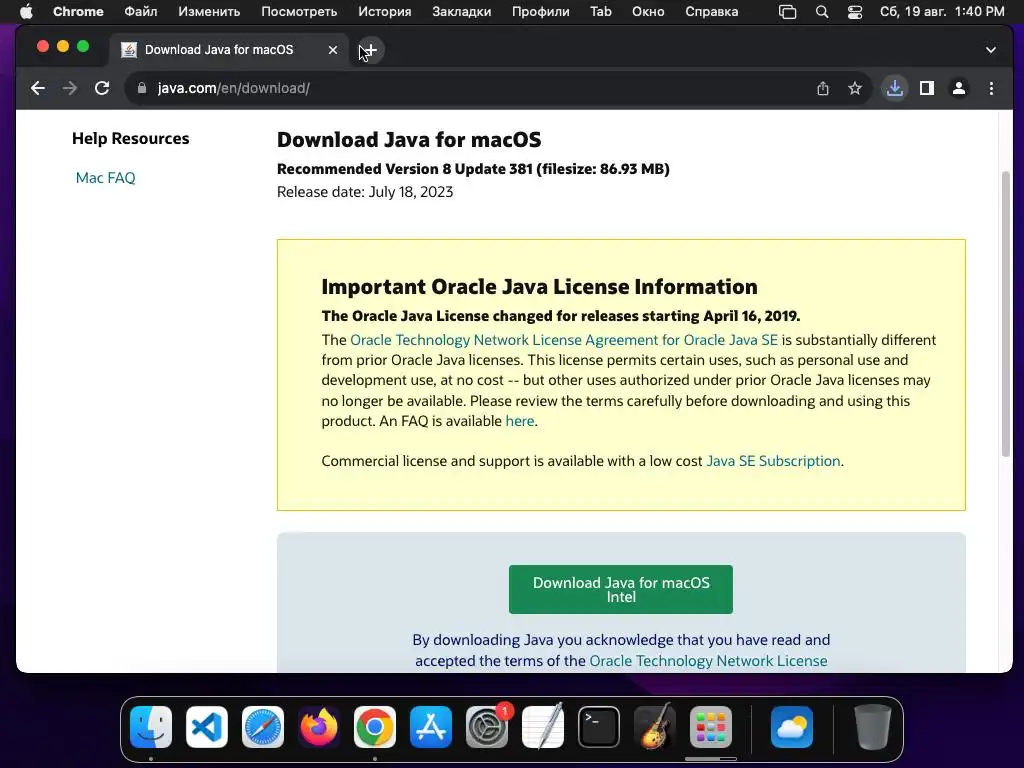Image resolution: width=1024 pixels, height=768 pixels.
Task: Open the Справка menu
Action: [x=711, y=12]
